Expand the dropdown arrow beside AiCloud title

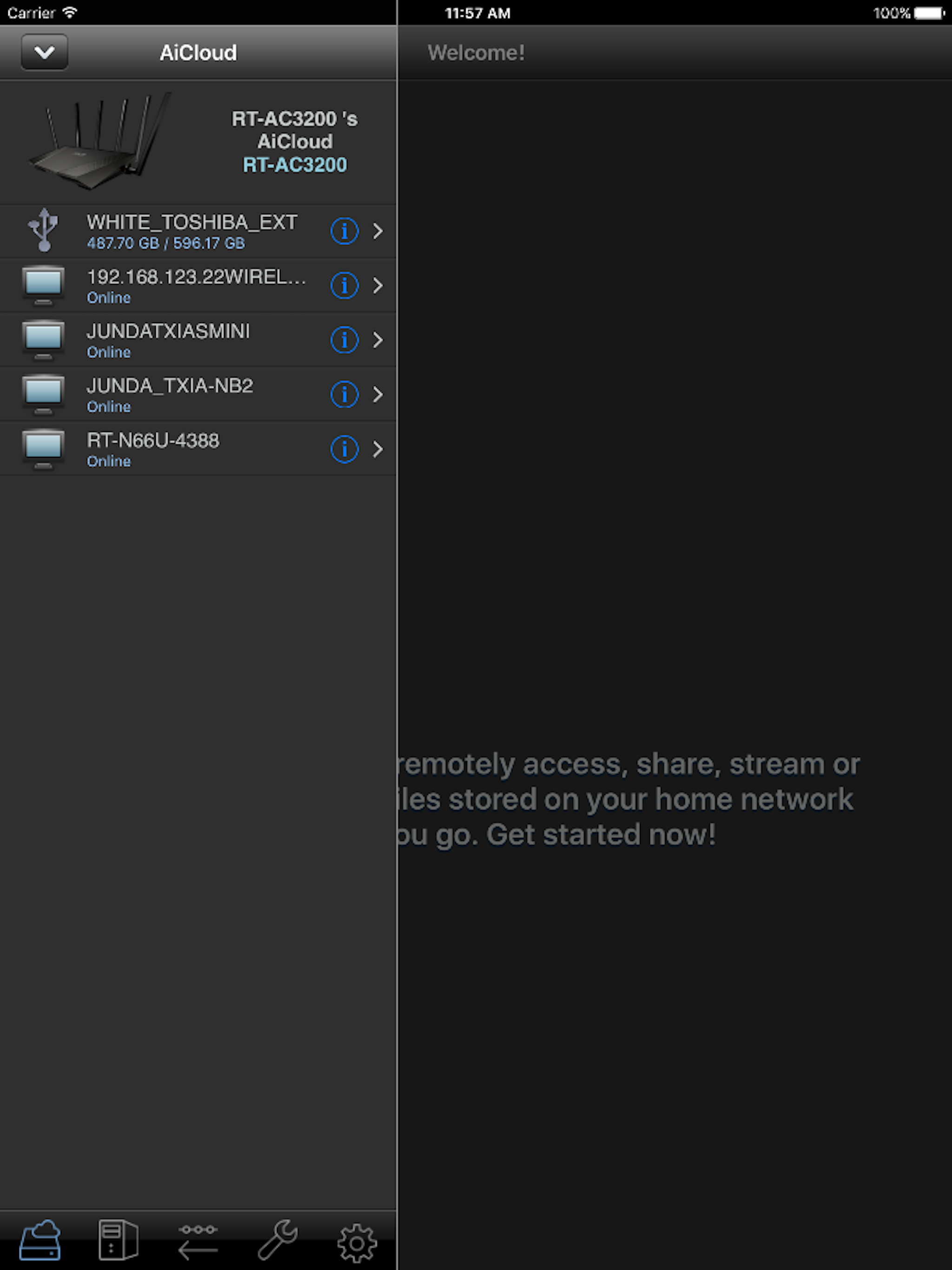[44, 52]
